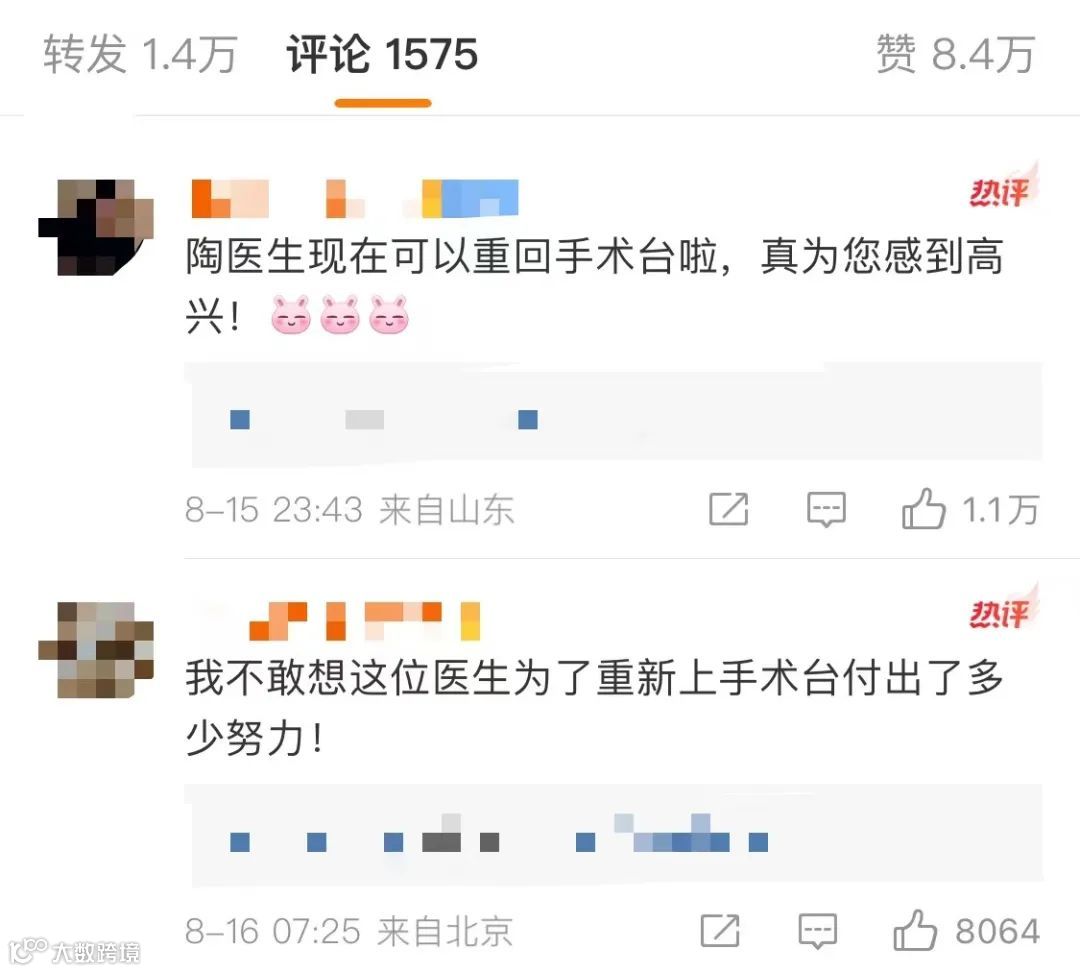
Task: Switch to the 赞 8.4万 tab
Action: tap(955, 54)
